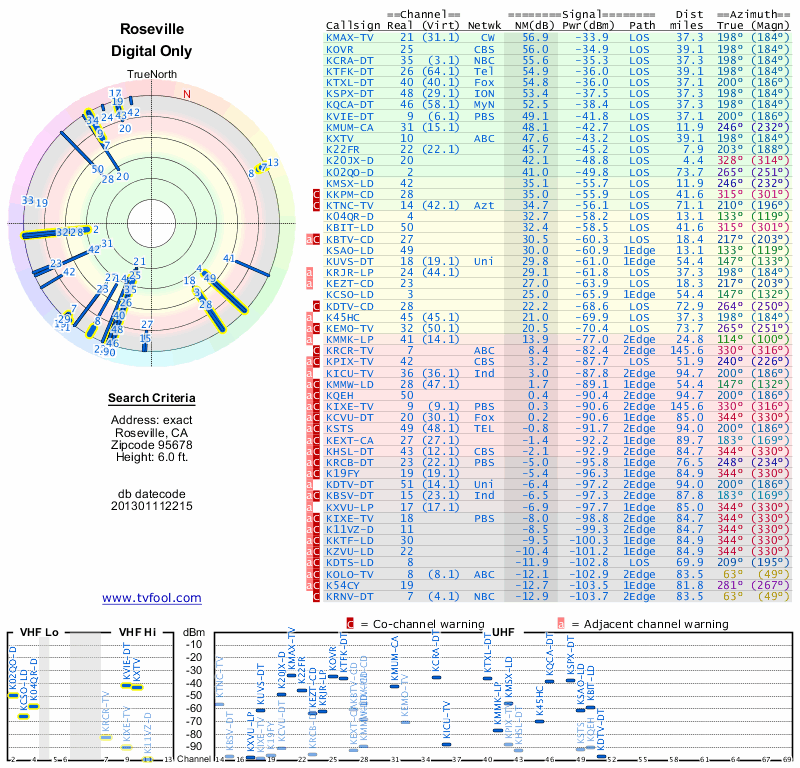The width and height of the screenshot is (800, 768).
Task: Select the KCSO-LD callsign in the table
Action: click(349, 294)
